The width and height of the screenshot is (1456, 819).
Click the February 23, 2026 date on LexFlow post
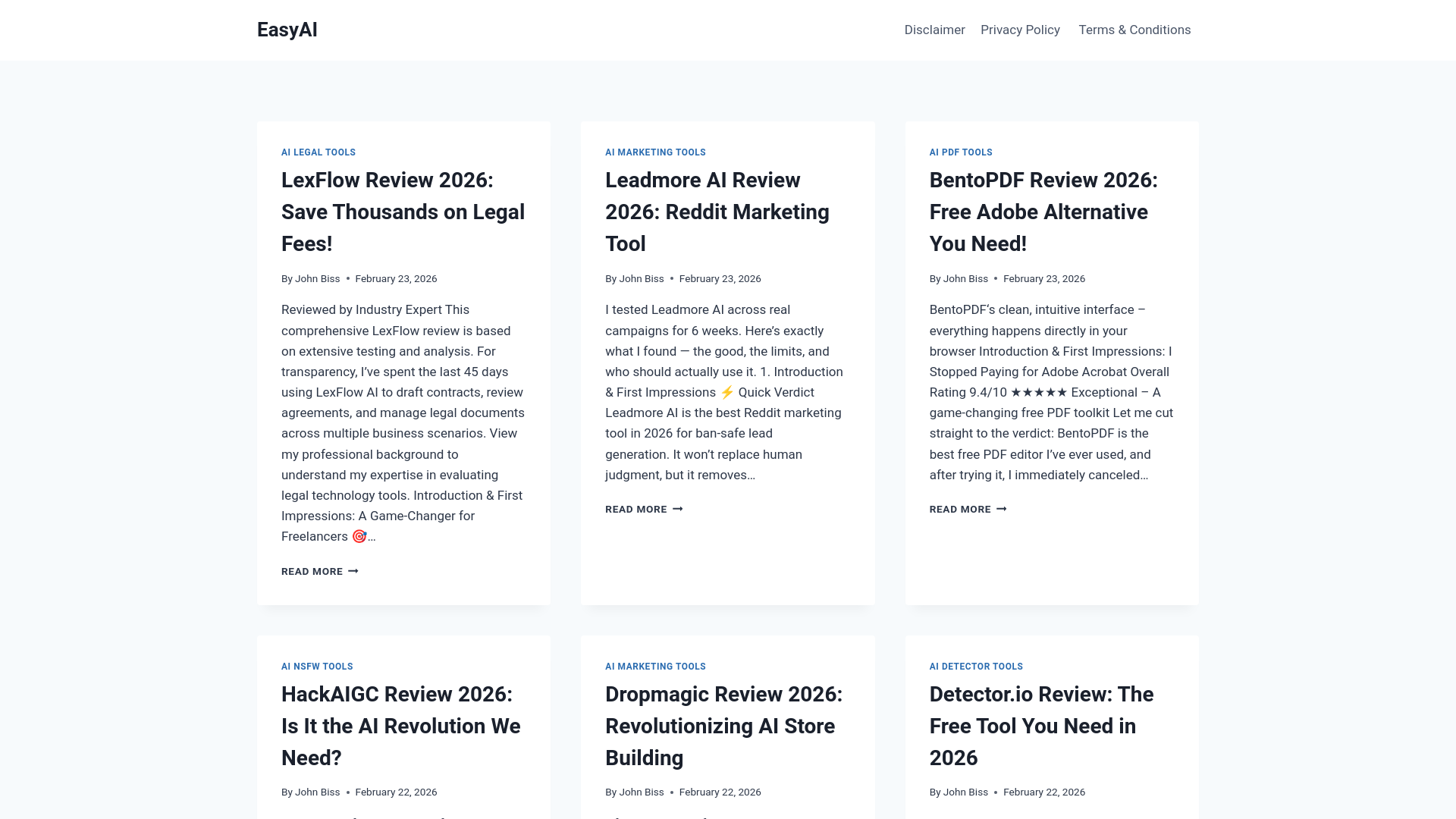(396, 278)
